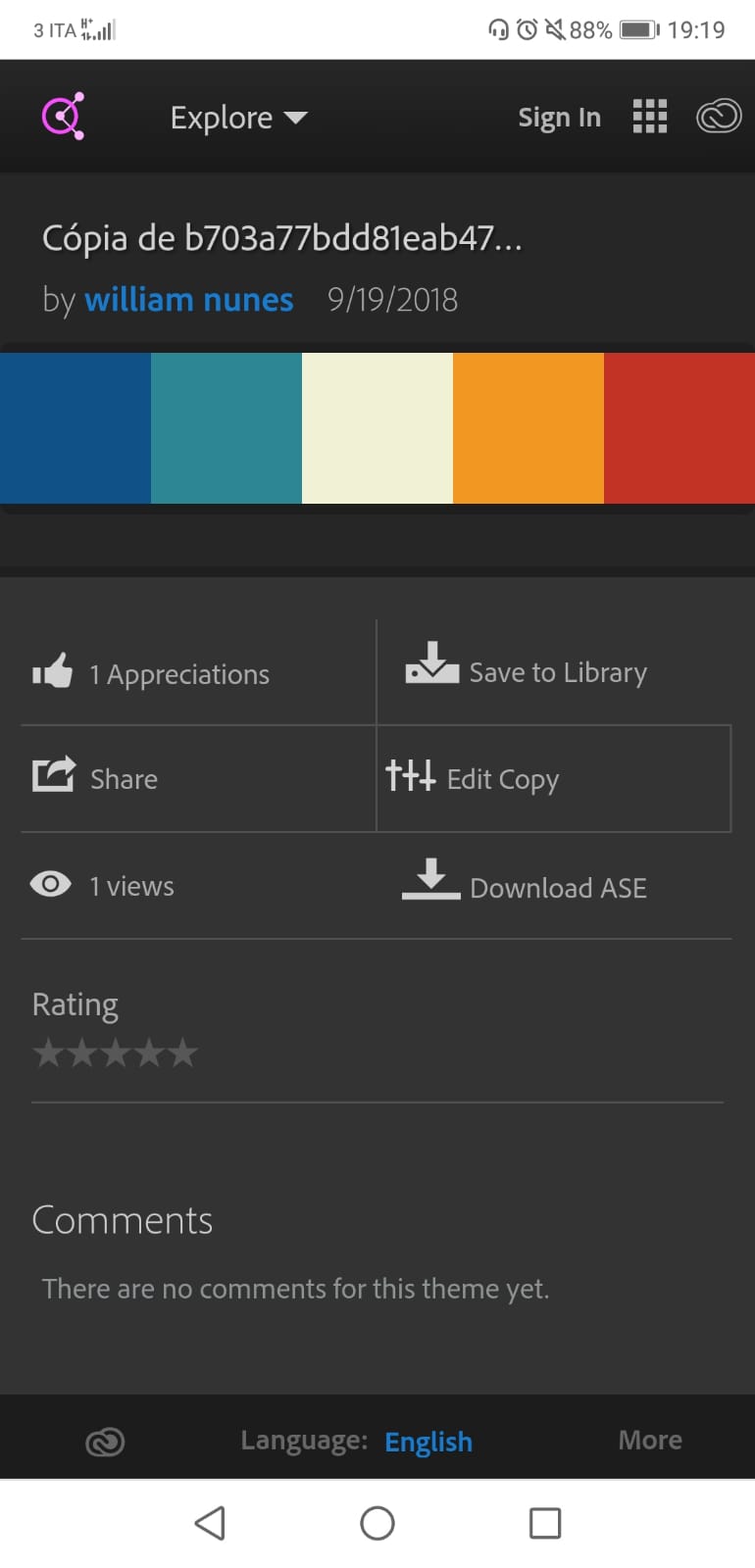Click the Rating label
This screenshot has height=1568, width=755.
75,1004
